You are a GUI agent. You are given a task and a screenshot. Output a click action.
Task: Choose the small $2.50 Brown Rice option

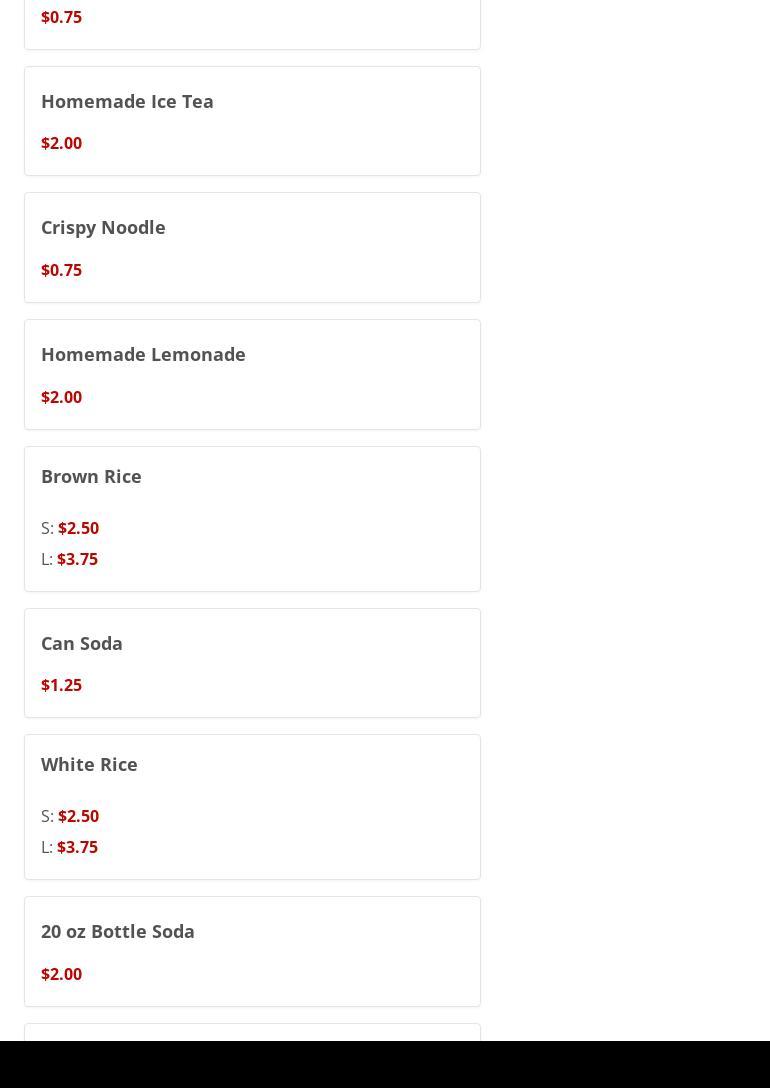[78, 528]
